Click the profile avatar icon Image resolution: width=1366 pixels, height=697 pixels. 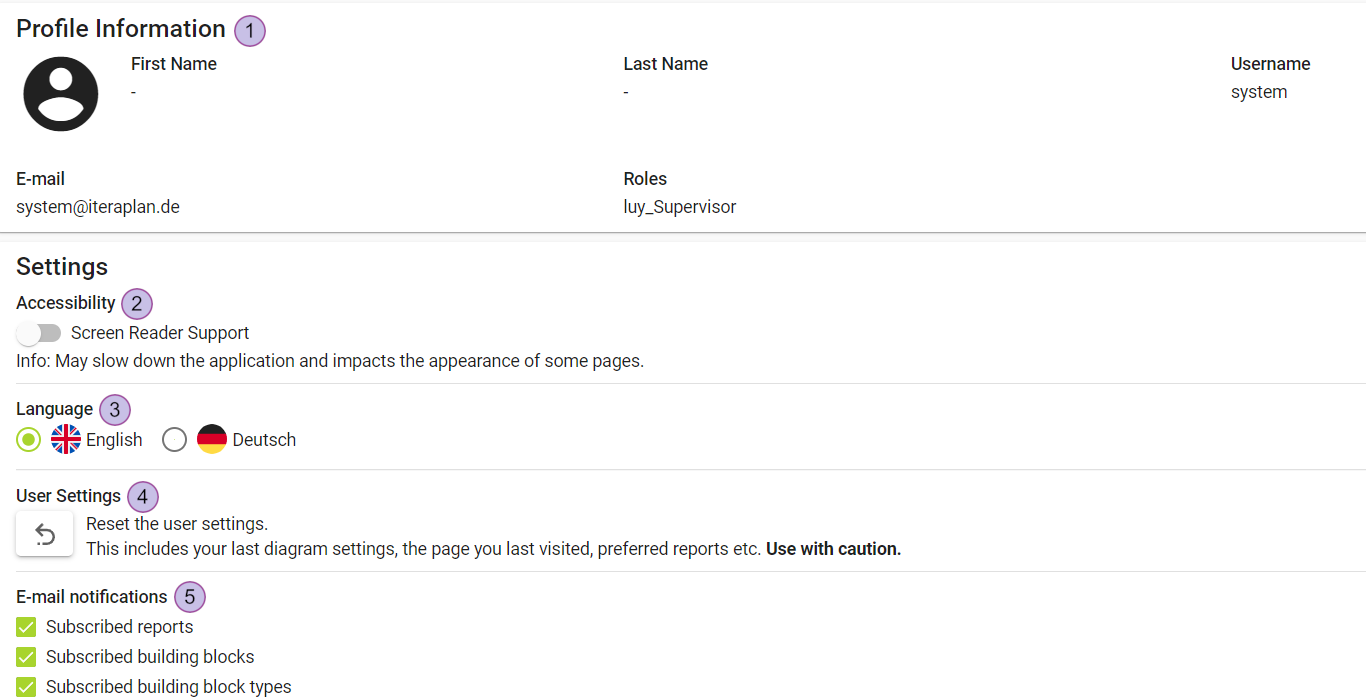(x=61, y=94)
